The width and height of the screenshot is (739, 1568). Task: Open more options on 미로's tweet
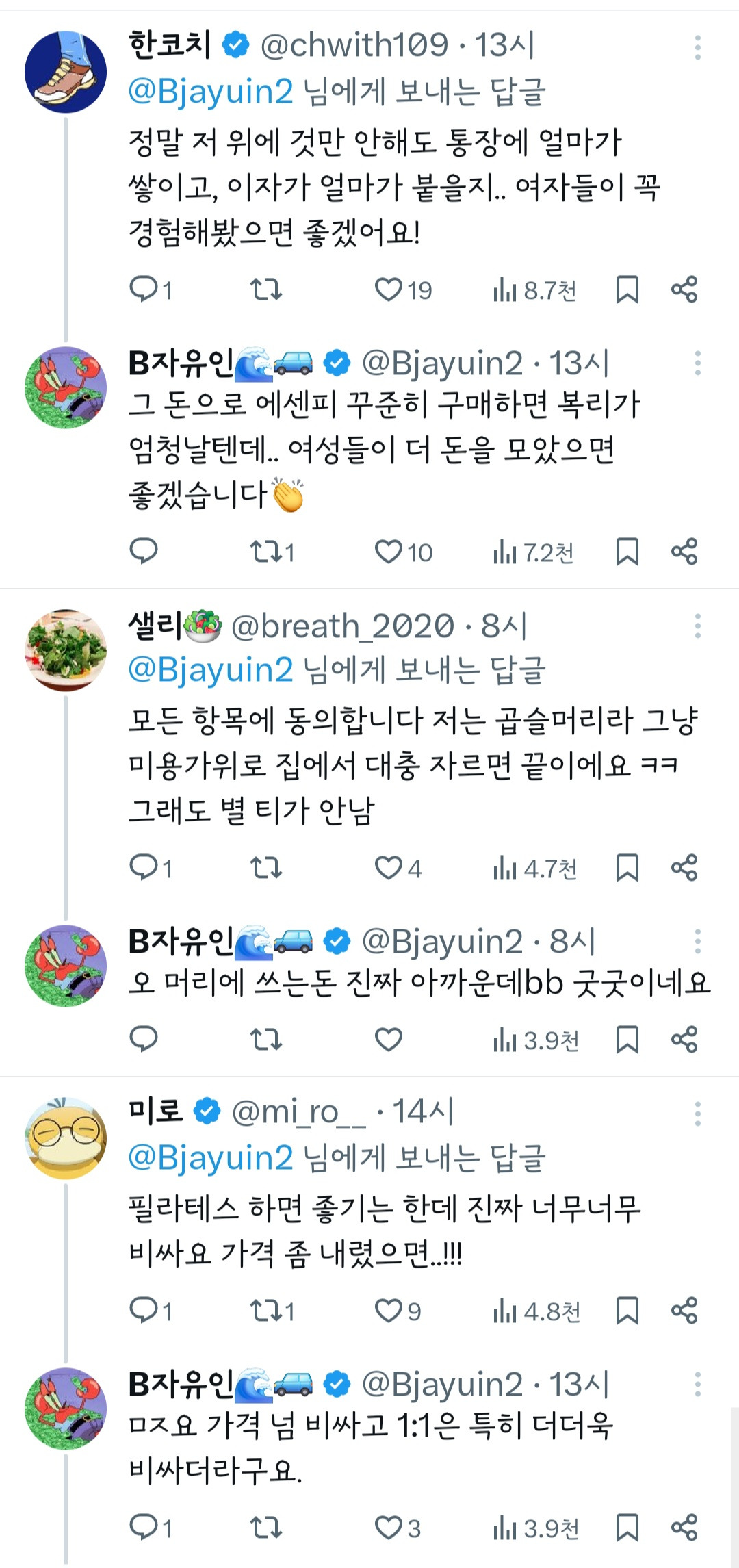pos(697,1114)
